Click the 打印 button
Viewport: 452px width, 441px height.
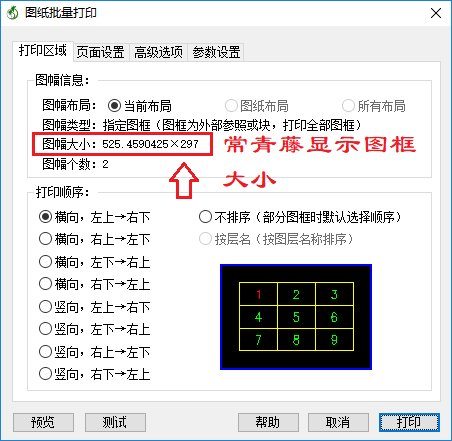[x=409, y=422]
